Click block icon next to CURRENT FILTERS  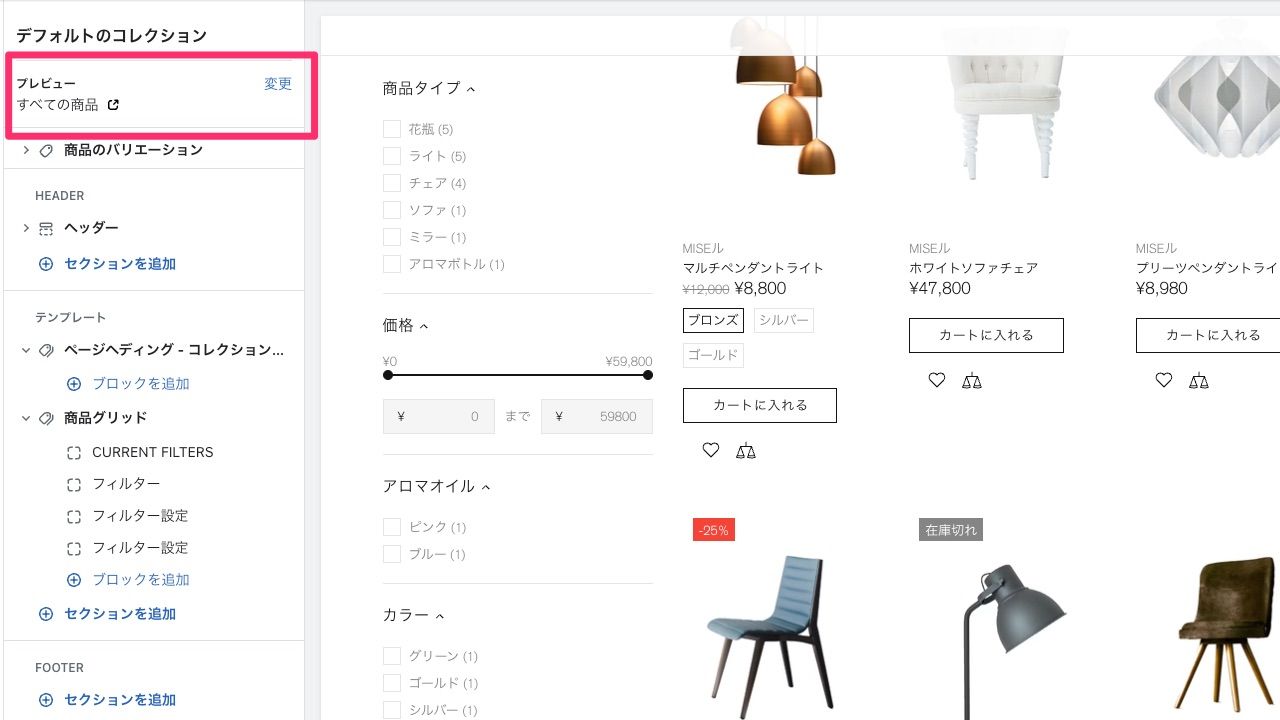tap(74, 452)
